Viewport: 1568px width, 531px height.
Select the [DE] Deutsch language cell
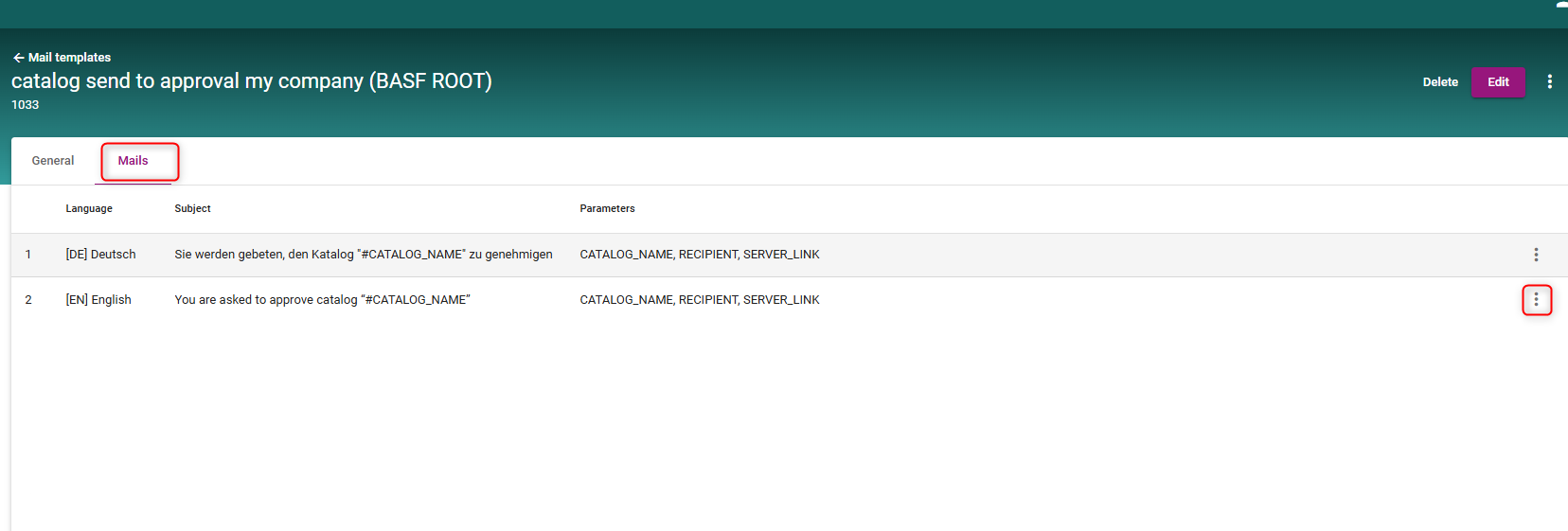[100, 255]
